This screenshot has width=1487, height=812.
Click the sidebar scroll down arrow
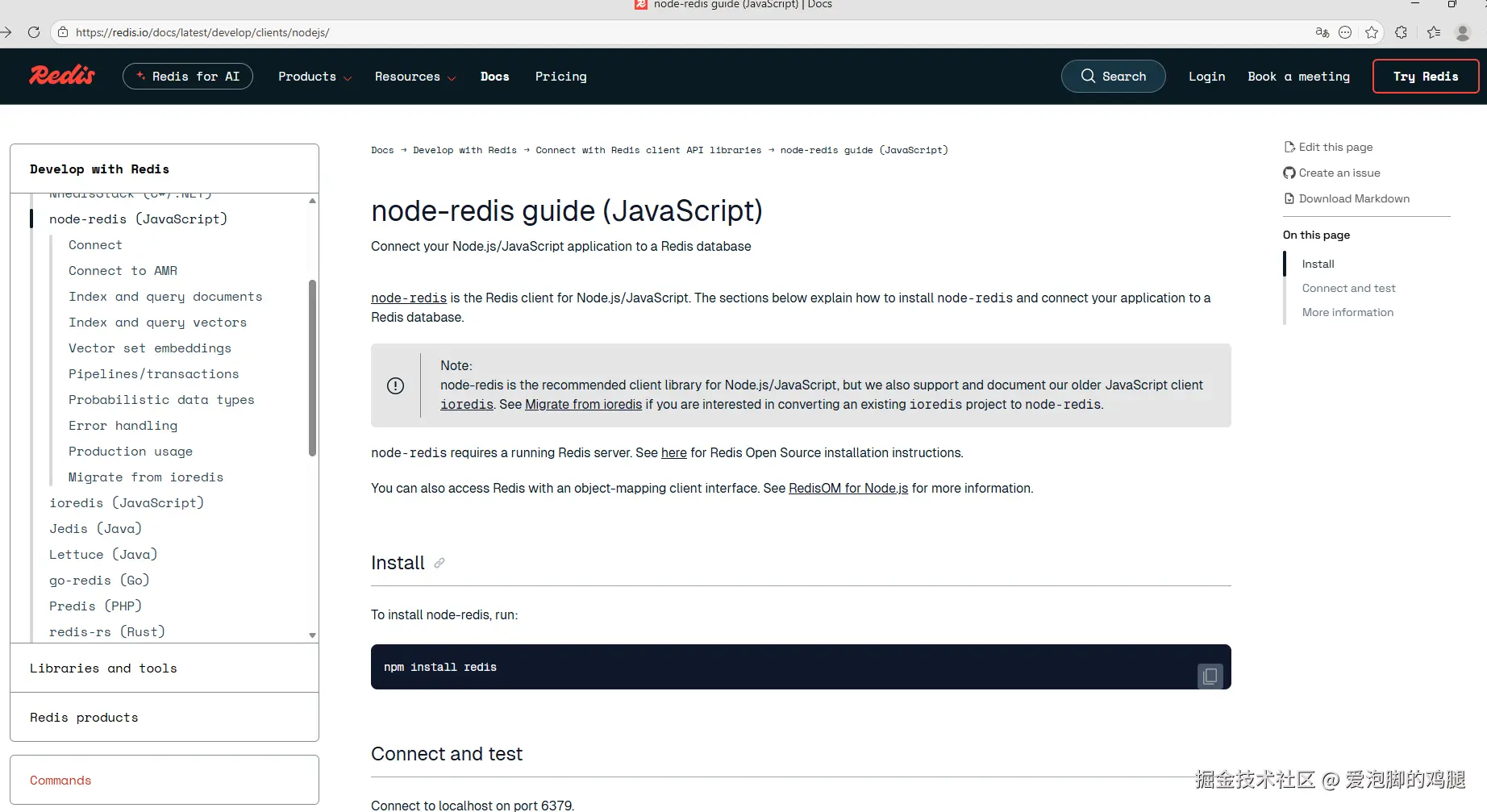[312, 635]
